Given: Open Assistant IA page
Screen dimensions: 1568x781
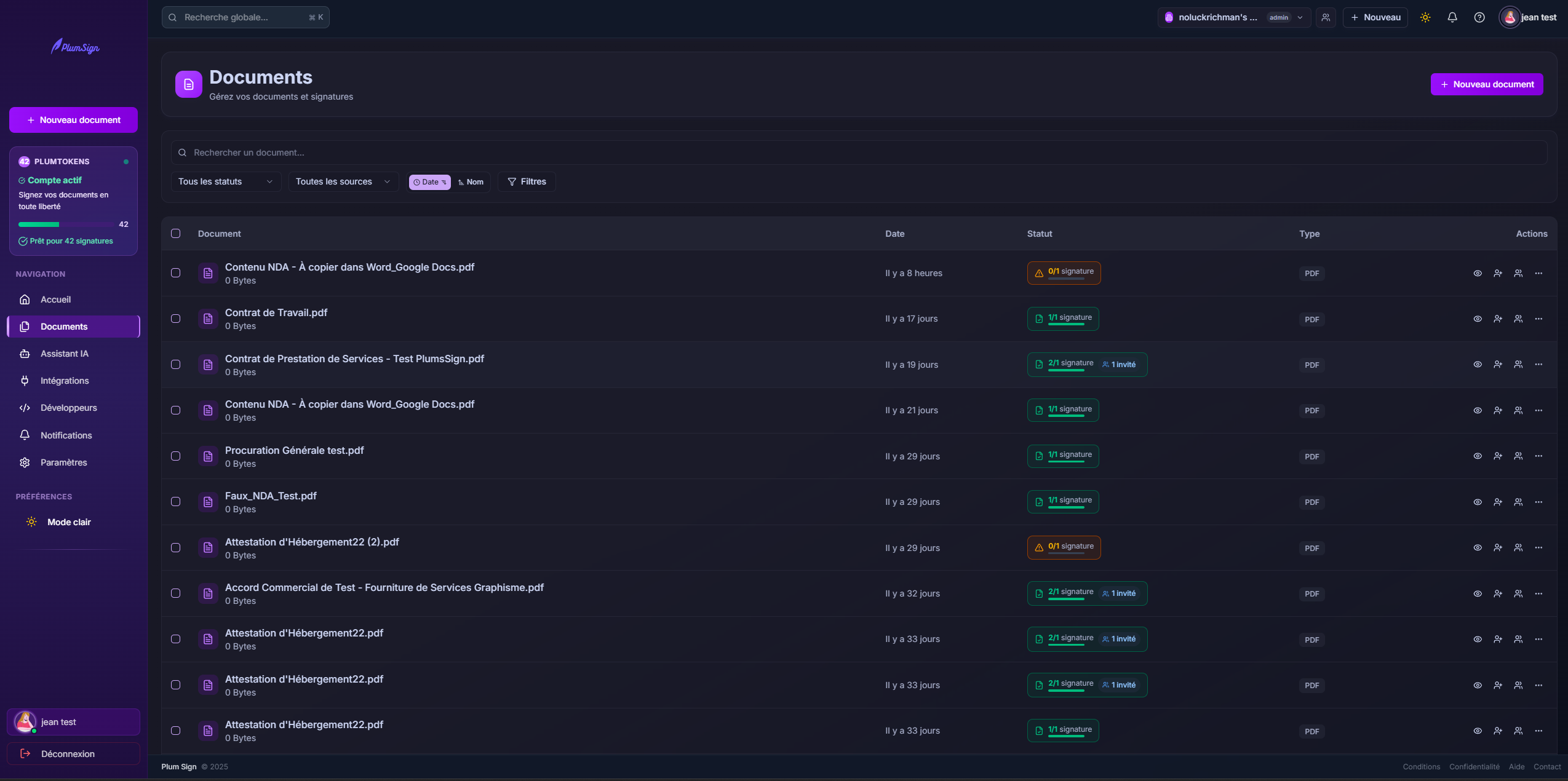Looking at the screenshot, I should 74,354.
